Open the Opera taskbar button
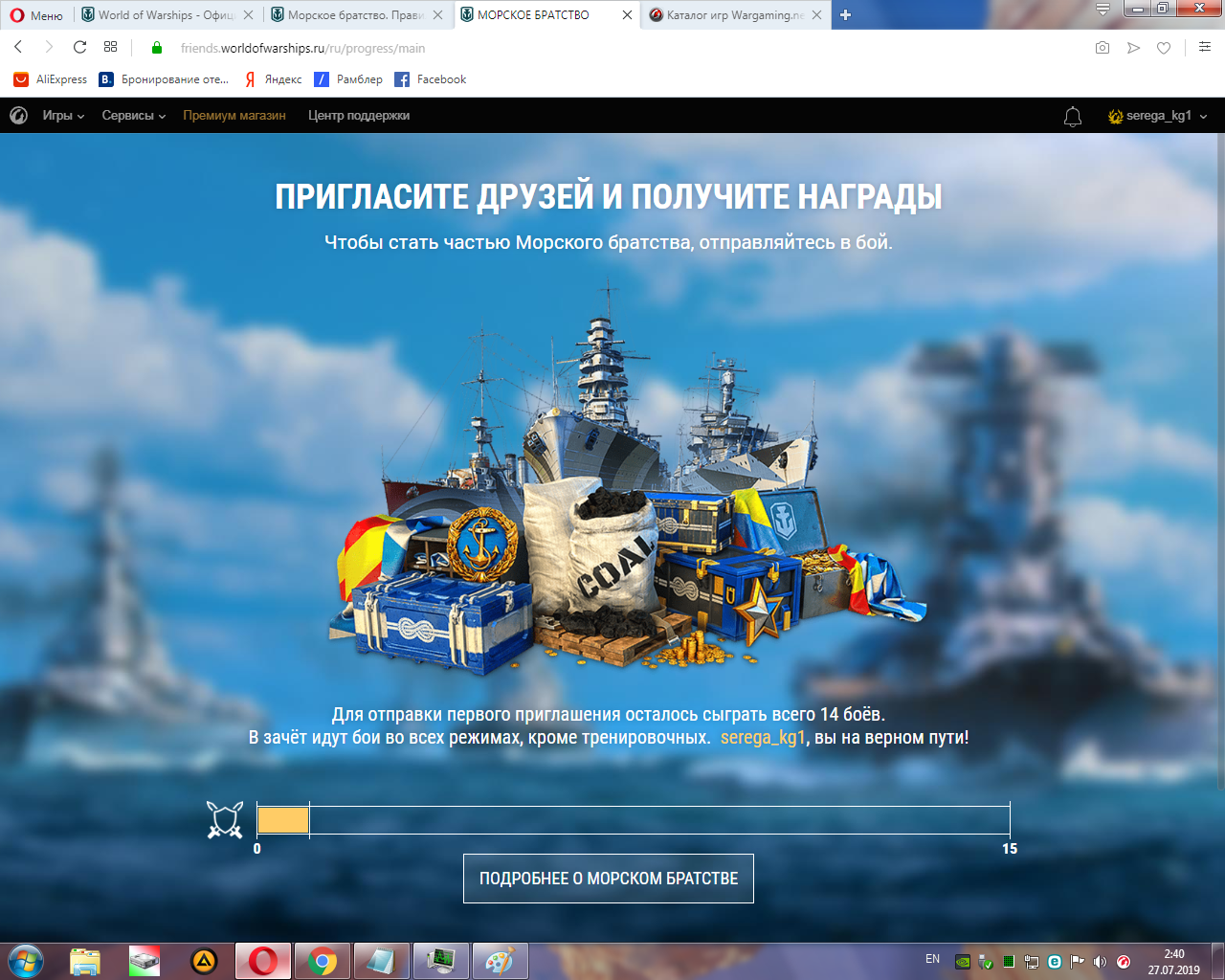Screen dimensions: 1225x980 tap(263, 961)
